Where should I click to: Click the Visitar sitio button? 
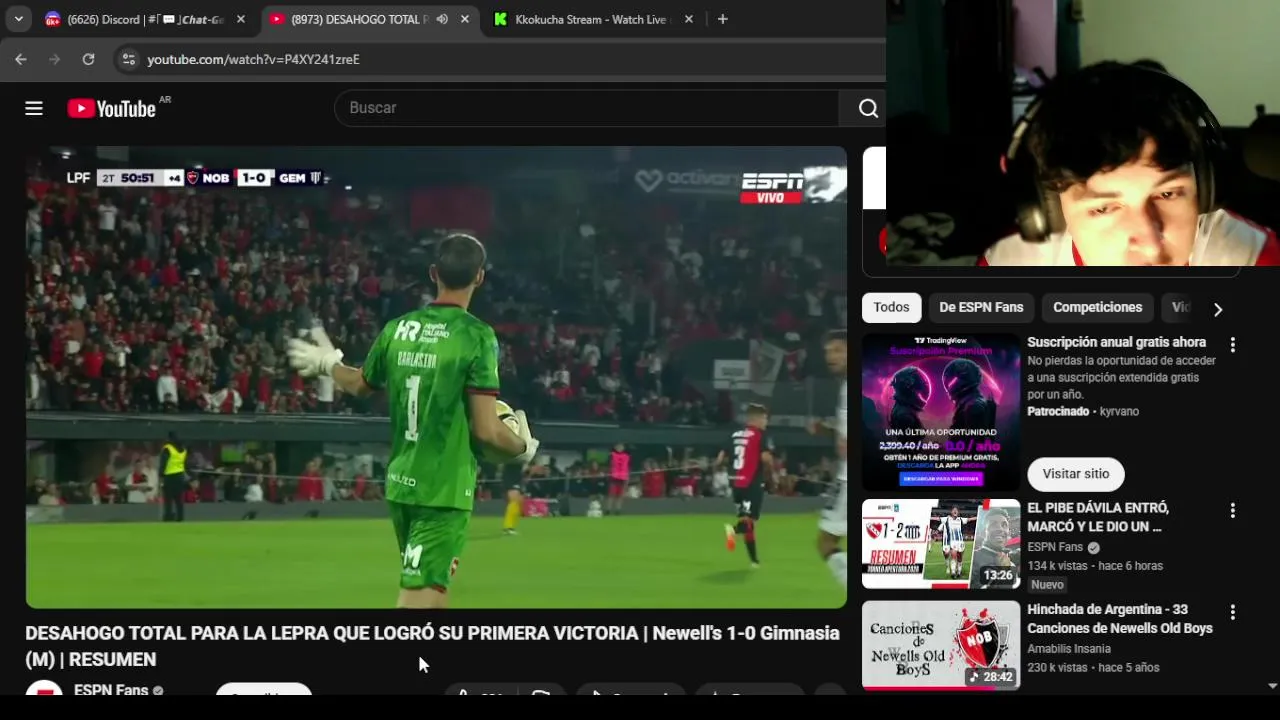[1076, 474]
